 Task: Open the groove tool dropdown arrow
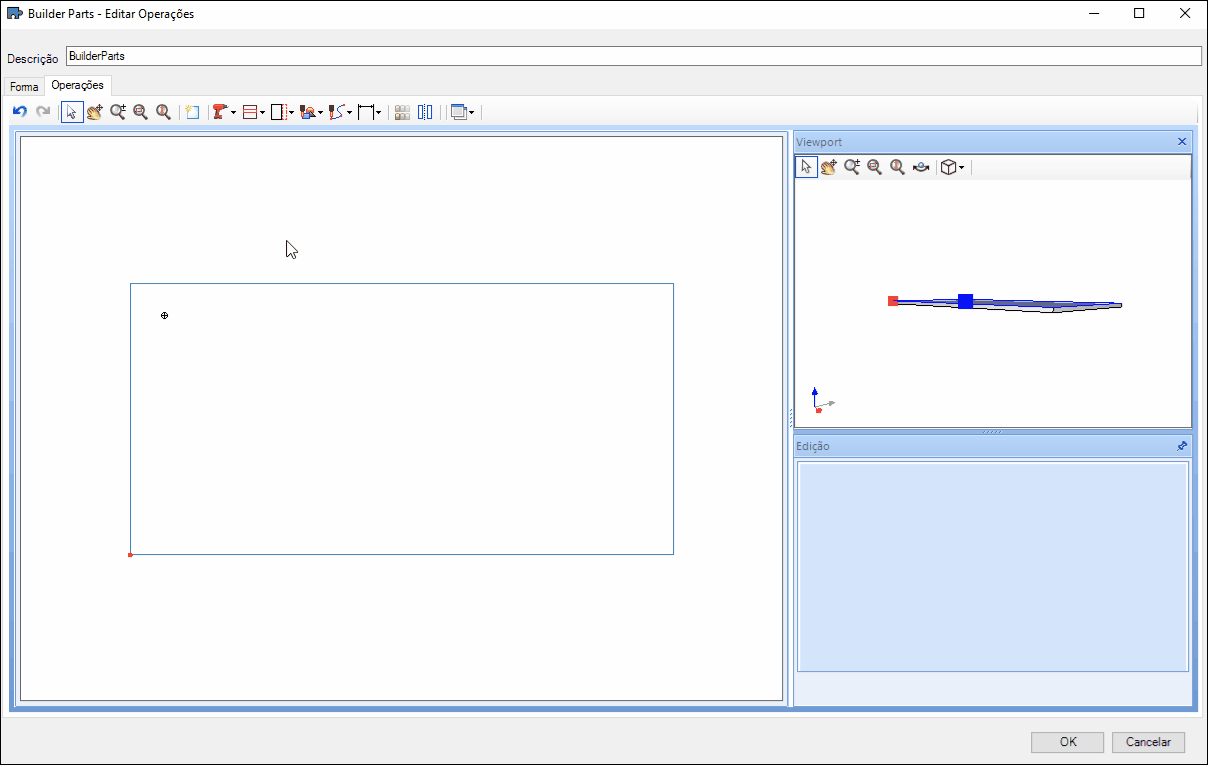click(x=262, y=113)
